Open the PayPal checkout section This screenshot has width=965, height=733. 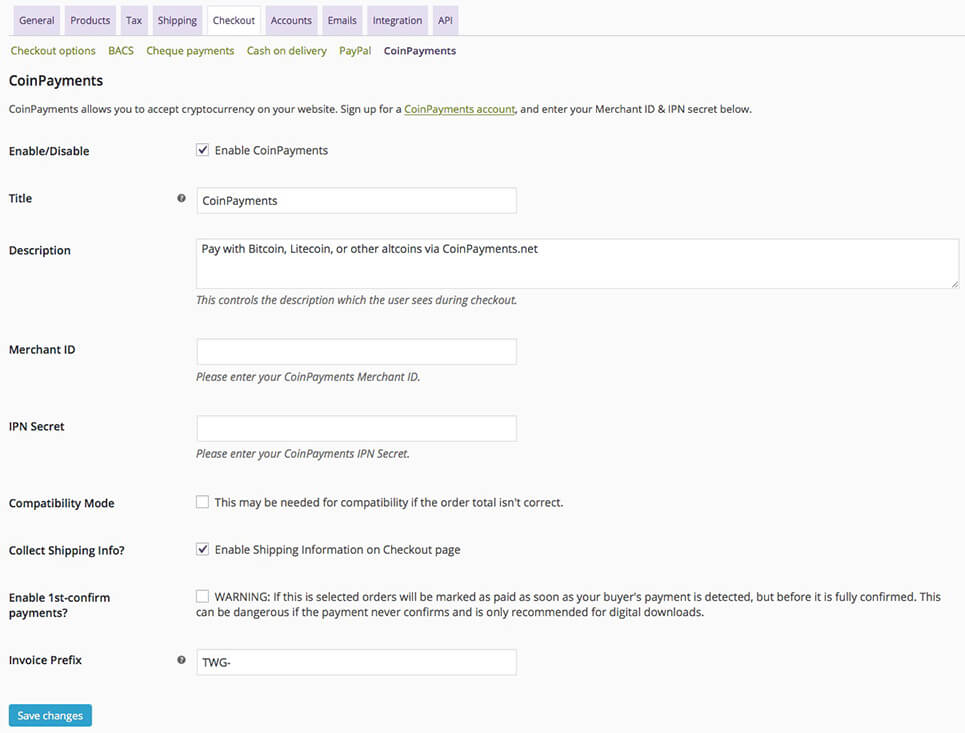355,51
